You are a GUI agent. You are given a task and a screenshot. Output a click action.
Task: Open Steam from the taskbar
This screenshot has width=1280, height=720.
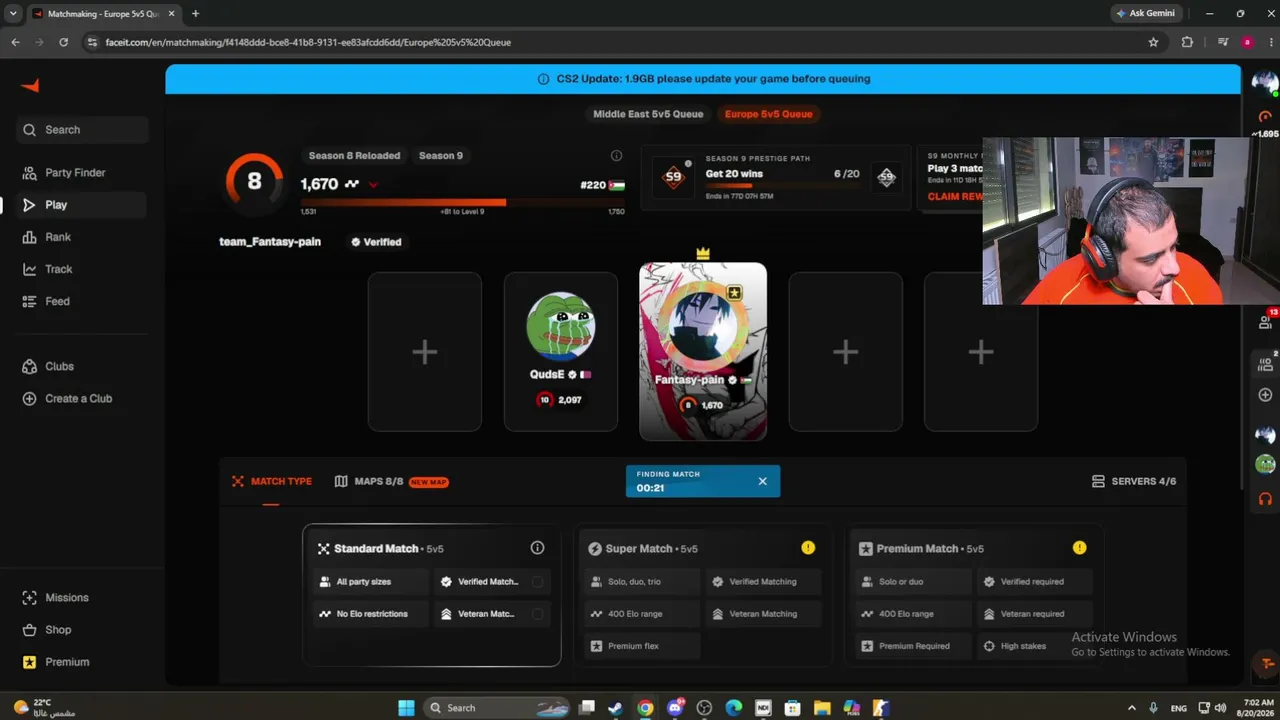point(615,708)
